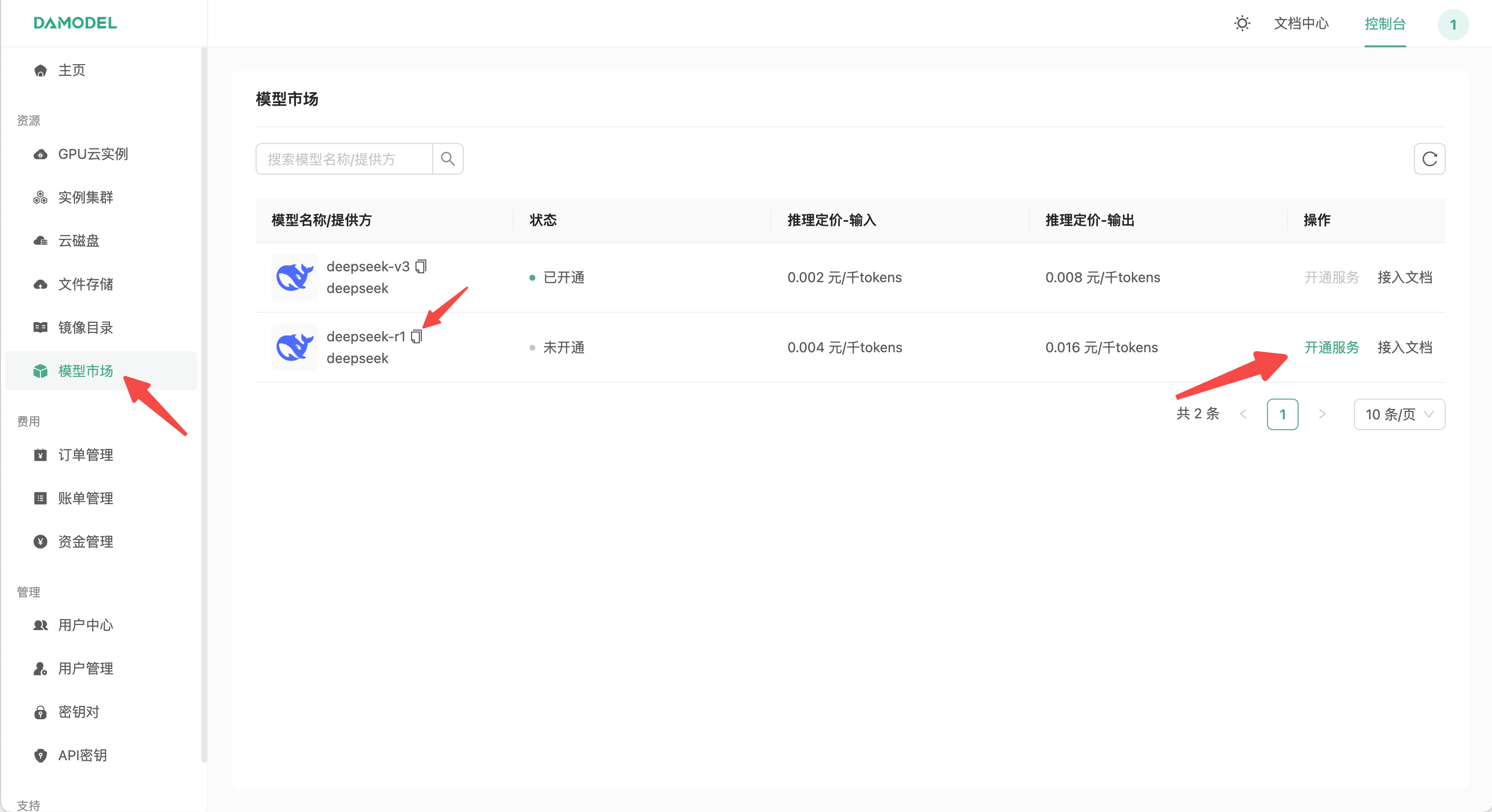The image size is (1492, 812).
Task: Open API密钥 page
Action: 82,756
